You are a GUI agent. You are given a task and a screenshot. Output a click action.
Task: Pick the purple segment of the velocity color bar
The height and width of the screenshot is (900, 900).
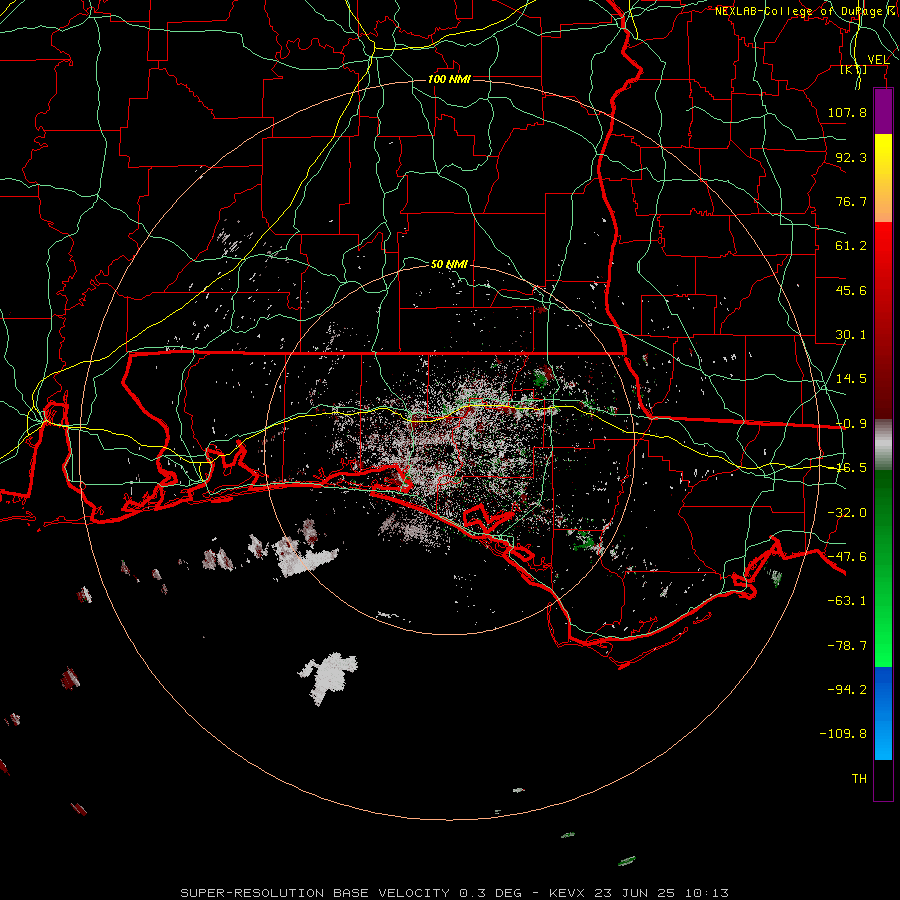pos(883,111)
